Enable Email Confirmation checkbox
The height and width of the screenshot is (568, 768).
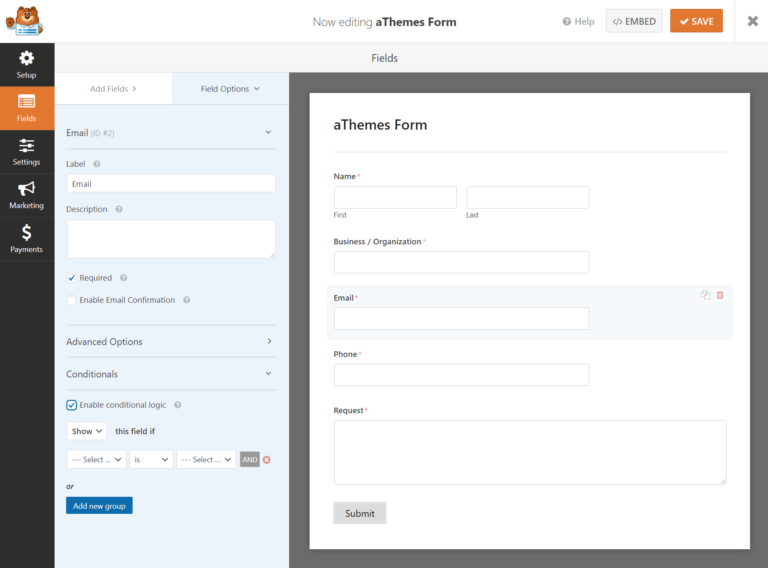[72, 300]
